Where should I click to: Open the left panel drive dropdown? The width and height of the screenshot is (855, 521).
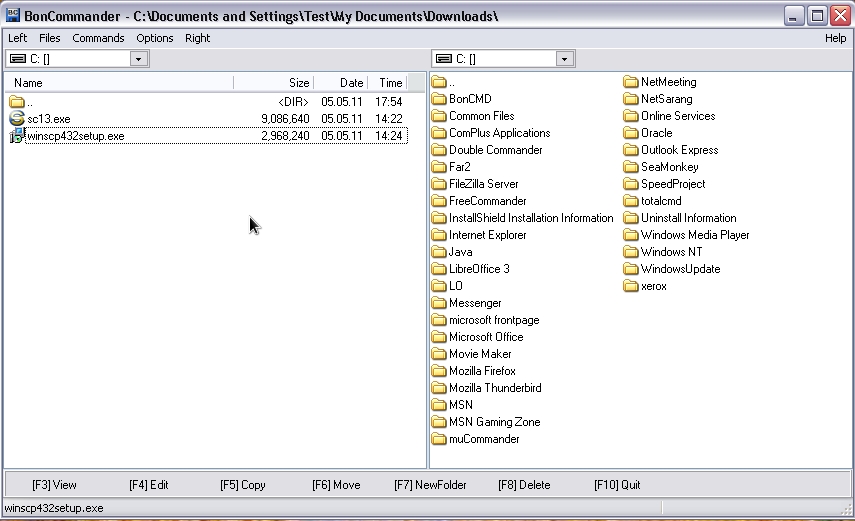coord(139,59)
